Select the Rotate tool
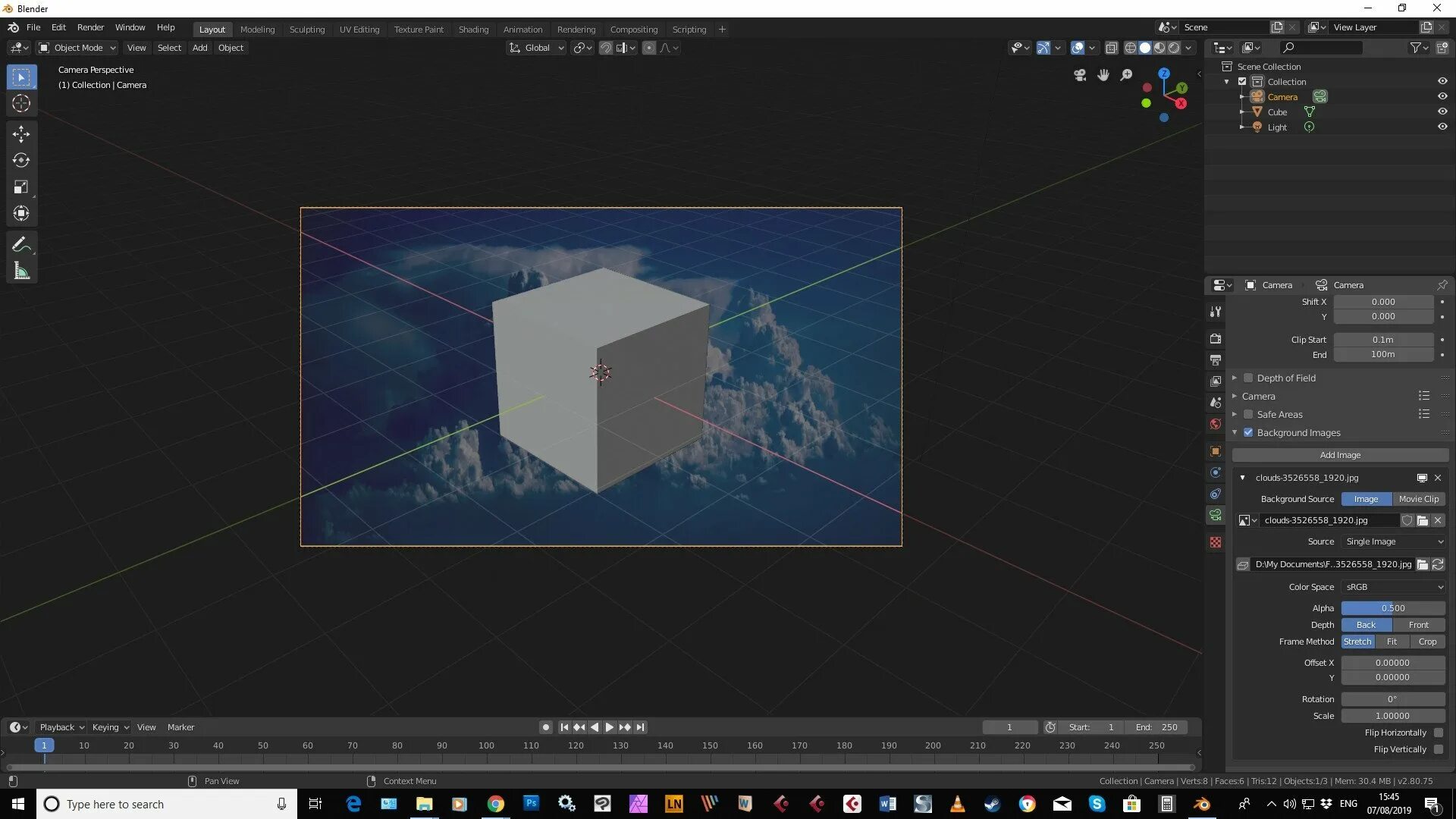 [x=21, y=161]
